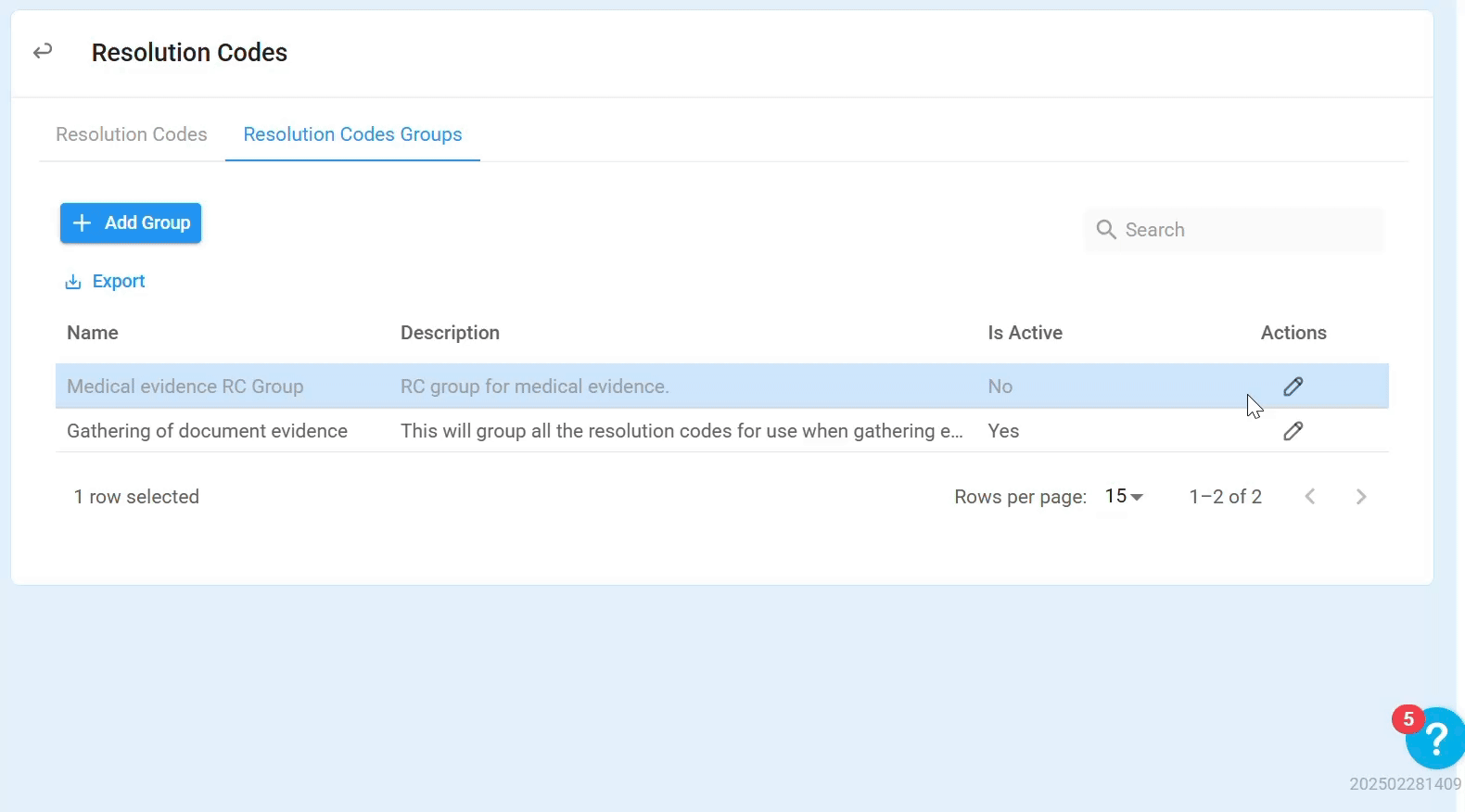Switch to the Resolution Codes tab
Viewport: 1465px width, 812px height.
tap(132, 134)
